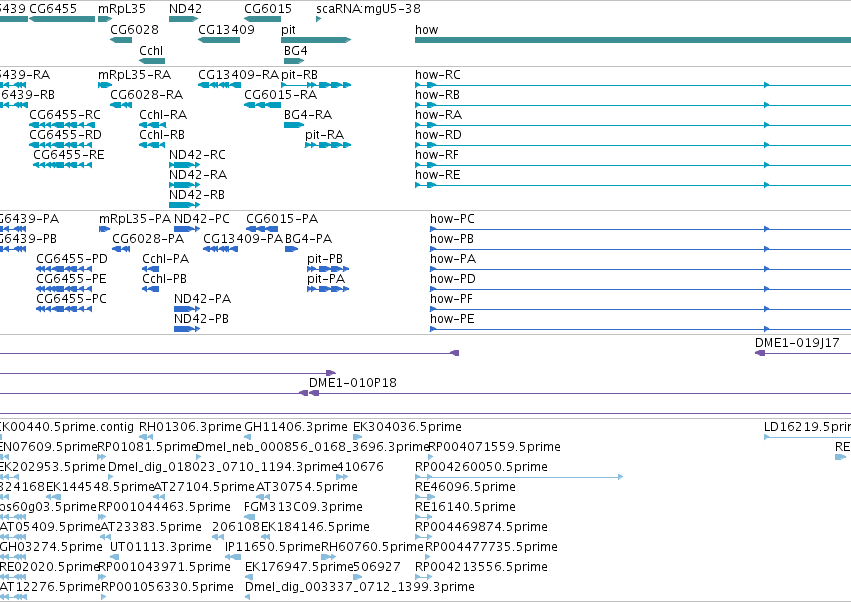The width and height of the screenshot is (851, 602).
Task: Click protein CG6015-PA
Action: [282, 219]
